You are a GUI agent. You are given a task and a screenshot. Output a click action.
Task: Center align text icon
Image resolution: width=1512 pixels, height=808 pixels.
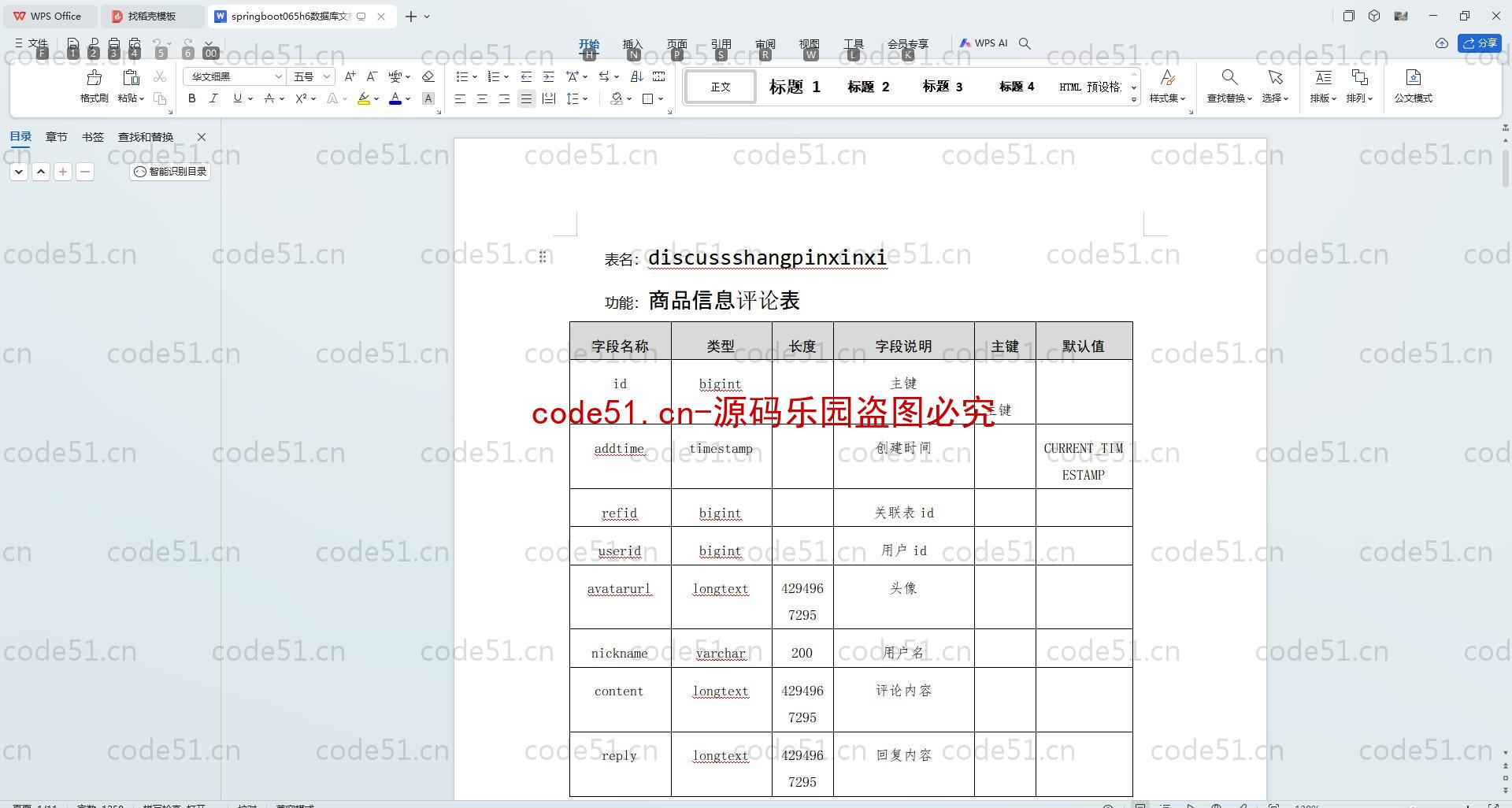click(x=482, y=98)
